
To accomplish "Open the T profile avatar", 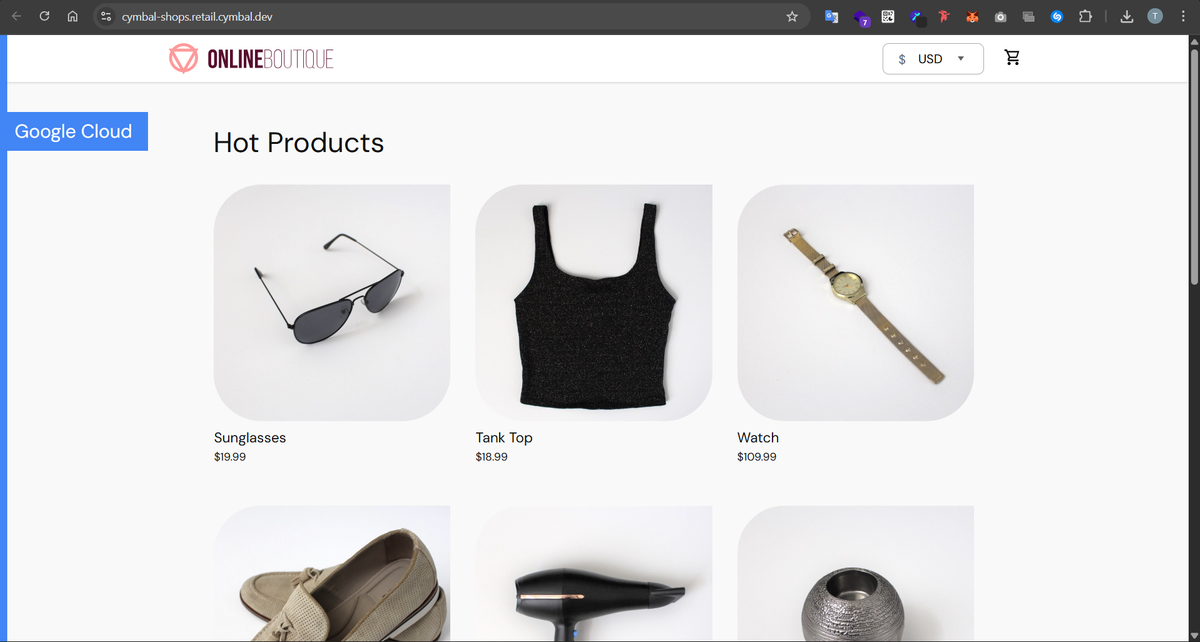I will pos(1155,16).
